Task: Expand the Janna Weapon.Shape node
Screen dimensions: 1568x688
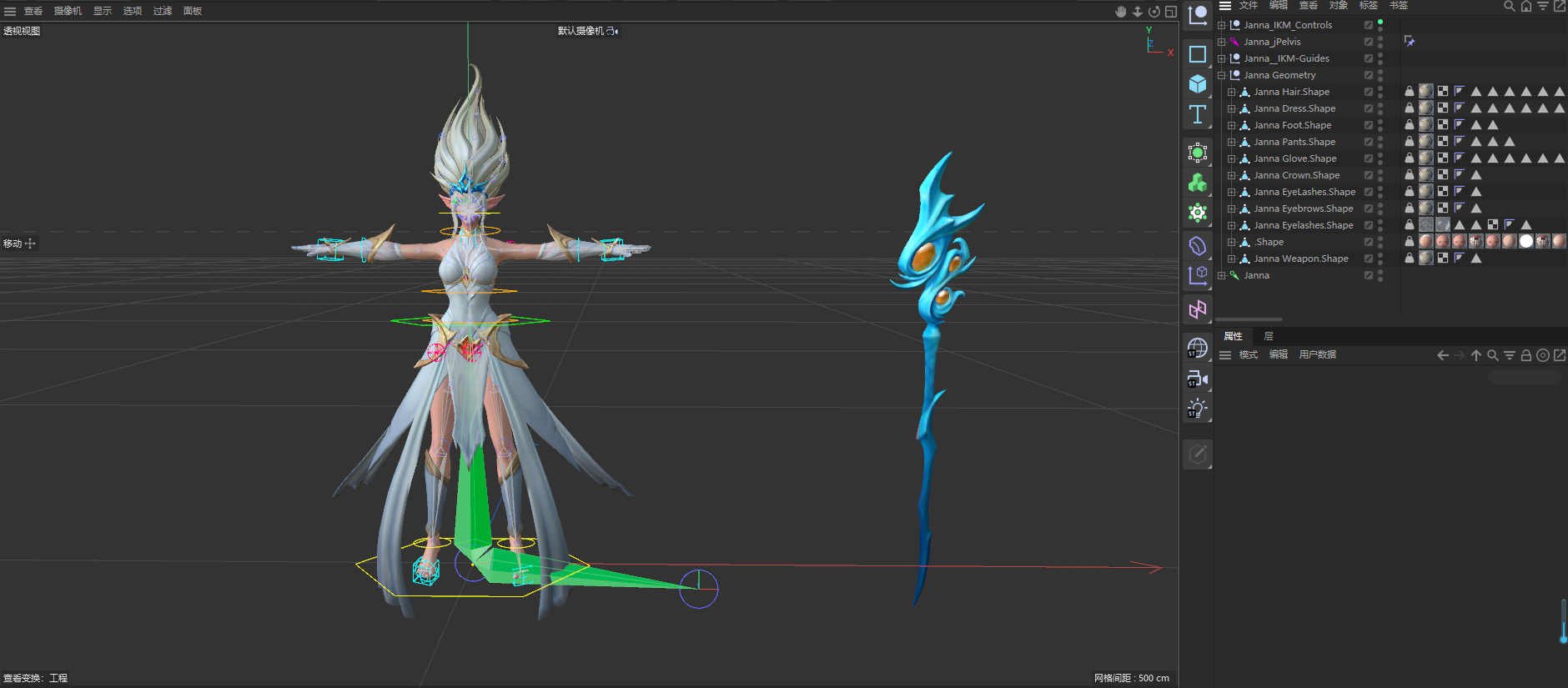Action: (1232, 259)
